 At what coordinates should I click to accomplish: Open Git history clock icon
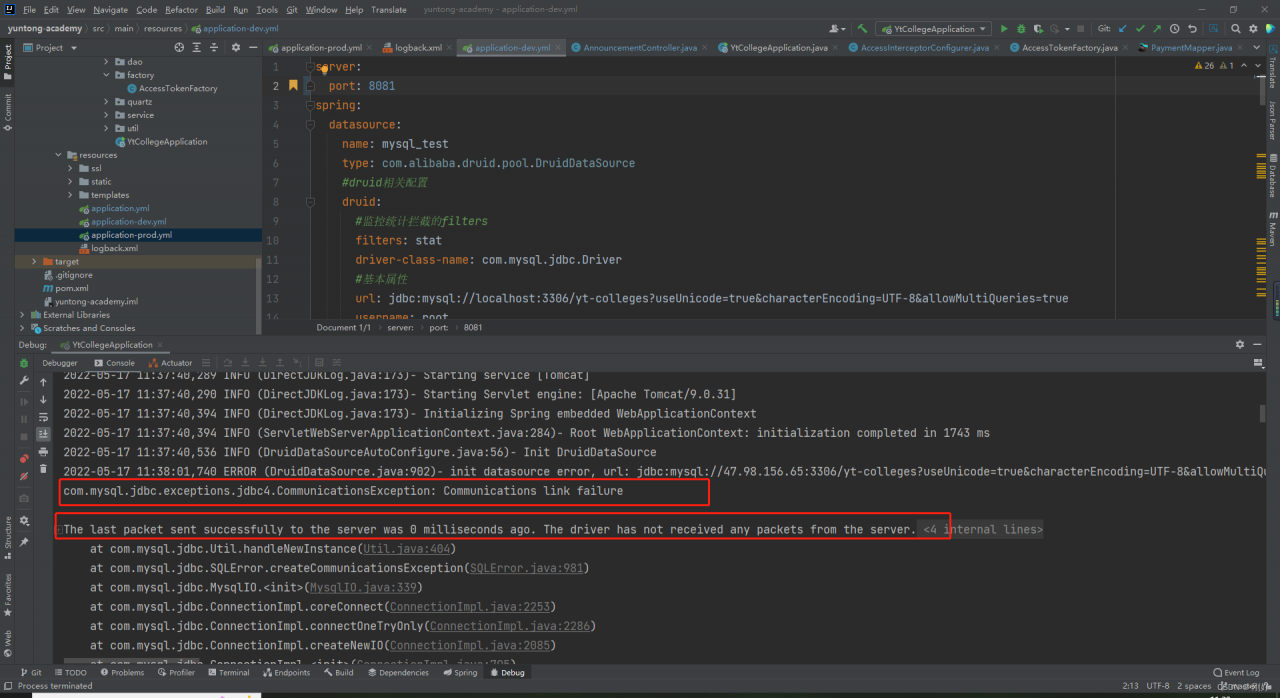(x=1174, y=29)
